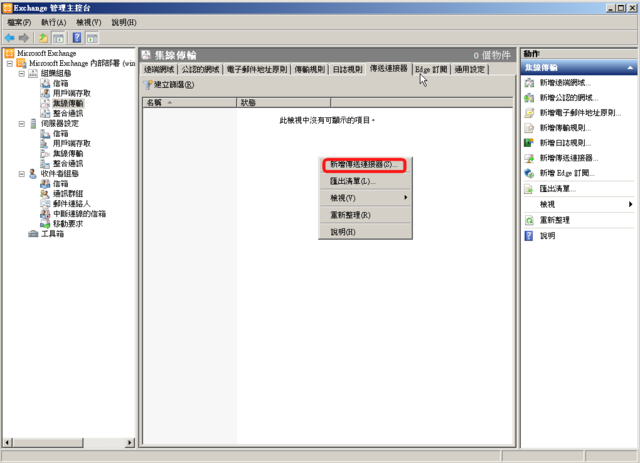Screen dimensions: 640x463
Task: Select the 傳送連接器 tab
Action: point(389,69)
